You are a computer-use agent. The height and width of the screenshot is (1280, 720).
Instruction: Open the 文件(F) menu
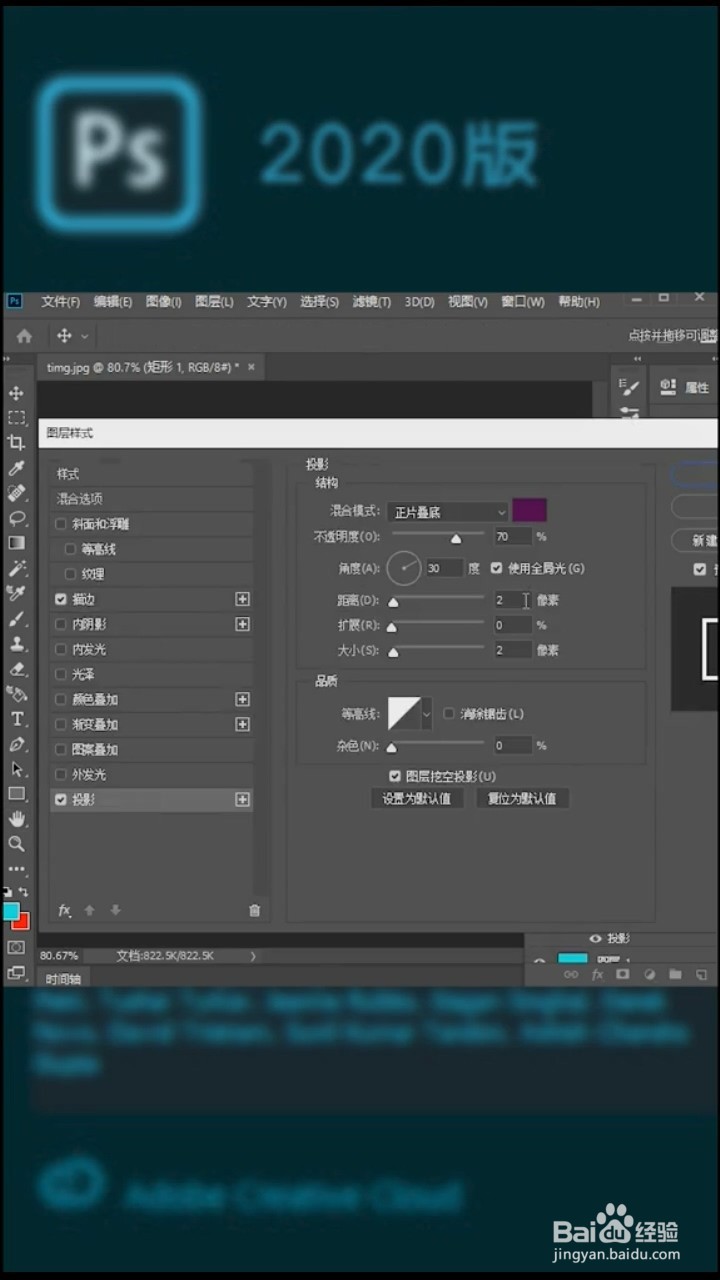(60, 302)
